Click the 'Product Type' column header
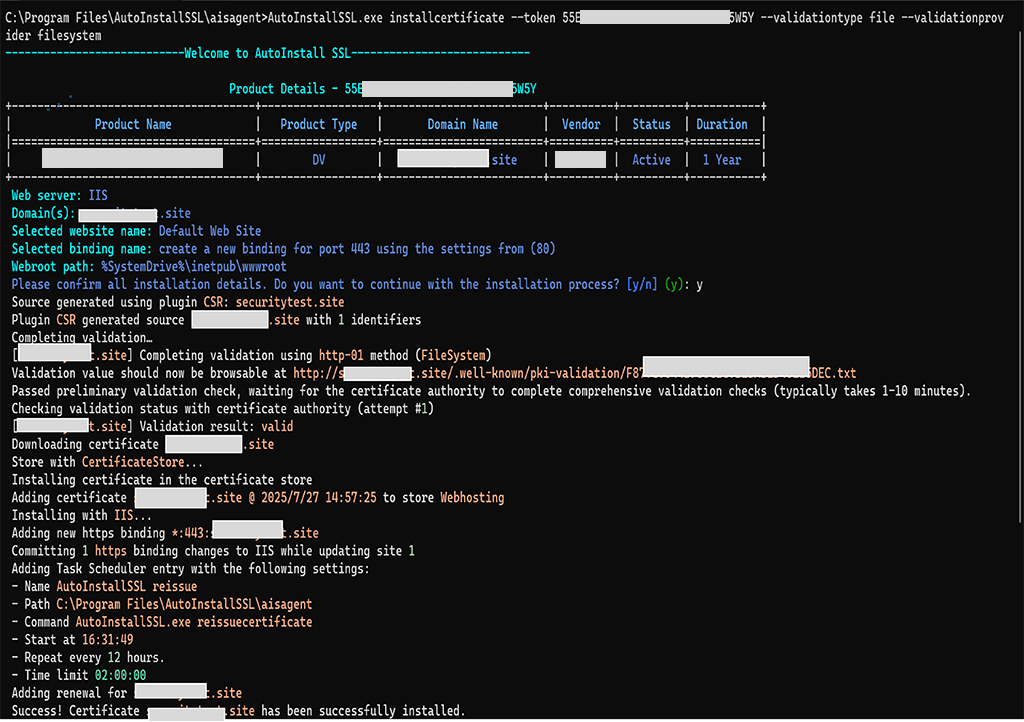Screen dimensions: 1024x722 (x=319, y=124)
